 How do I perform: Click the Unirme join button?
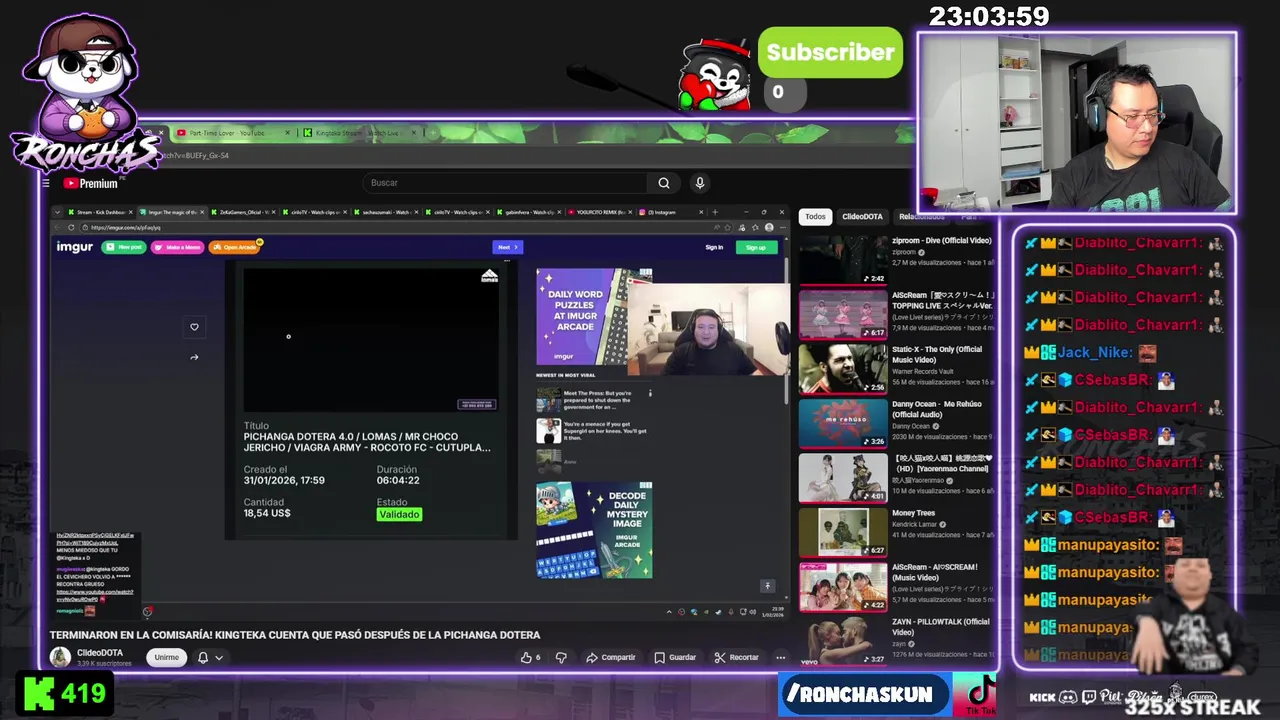click(x=167, y=657)
